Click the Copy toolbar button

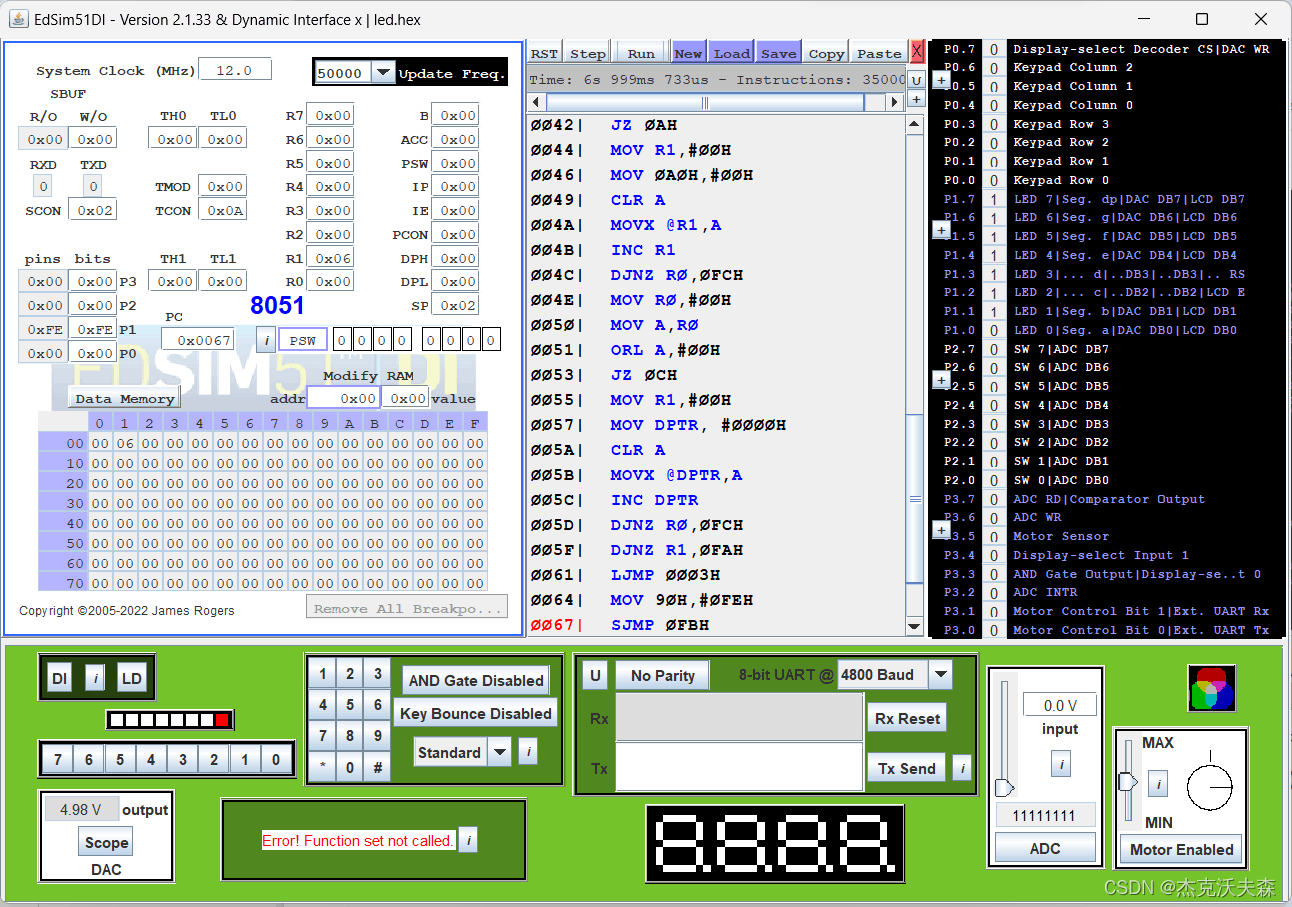click(x=826, y=53)
